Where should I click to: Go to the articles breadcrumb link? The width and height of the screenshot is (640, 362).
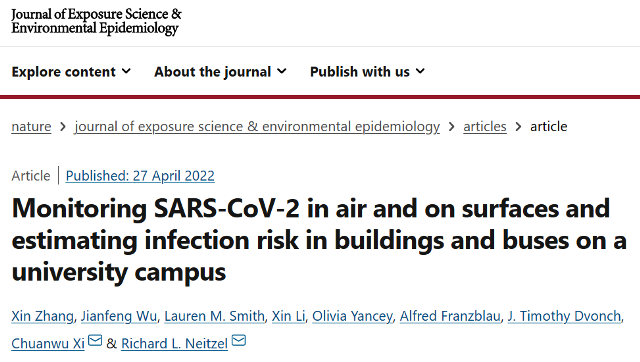(x=485, y=127)
